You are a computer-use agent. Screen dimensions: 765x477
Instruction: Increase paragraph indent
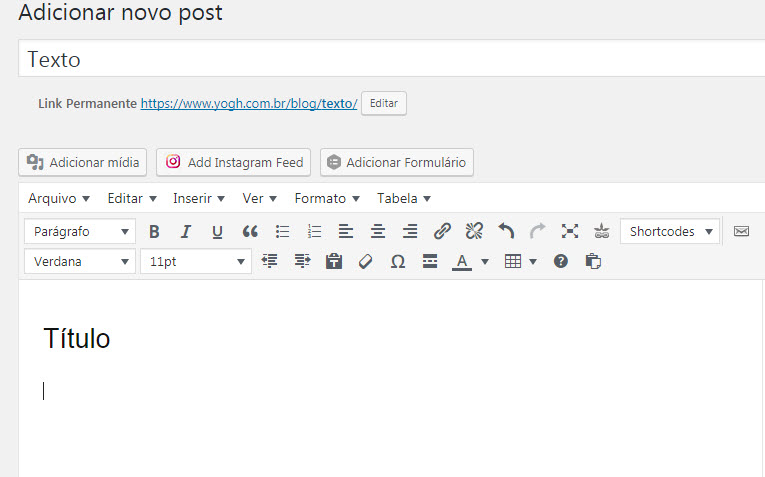coord(302,261)
